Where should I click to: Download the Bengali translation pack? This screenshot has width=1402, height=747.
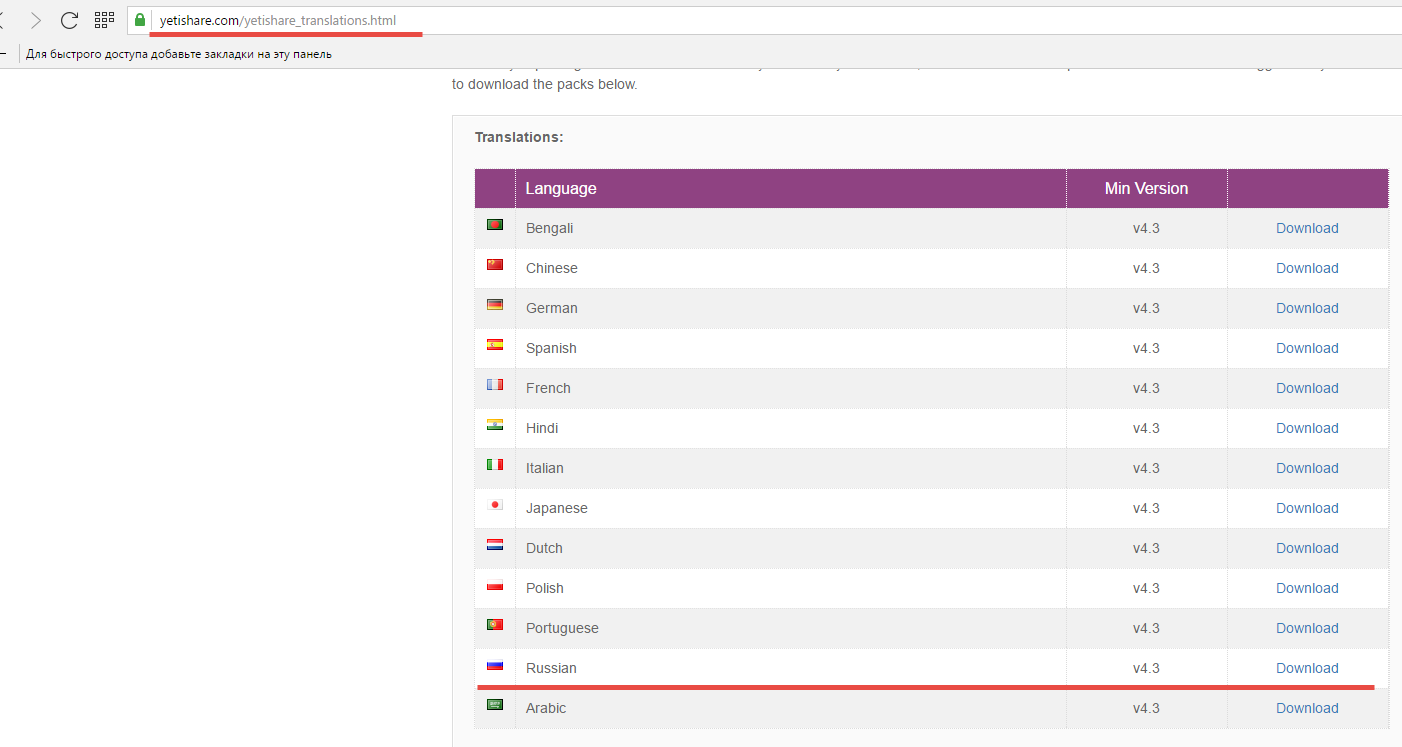(1307, 228)
